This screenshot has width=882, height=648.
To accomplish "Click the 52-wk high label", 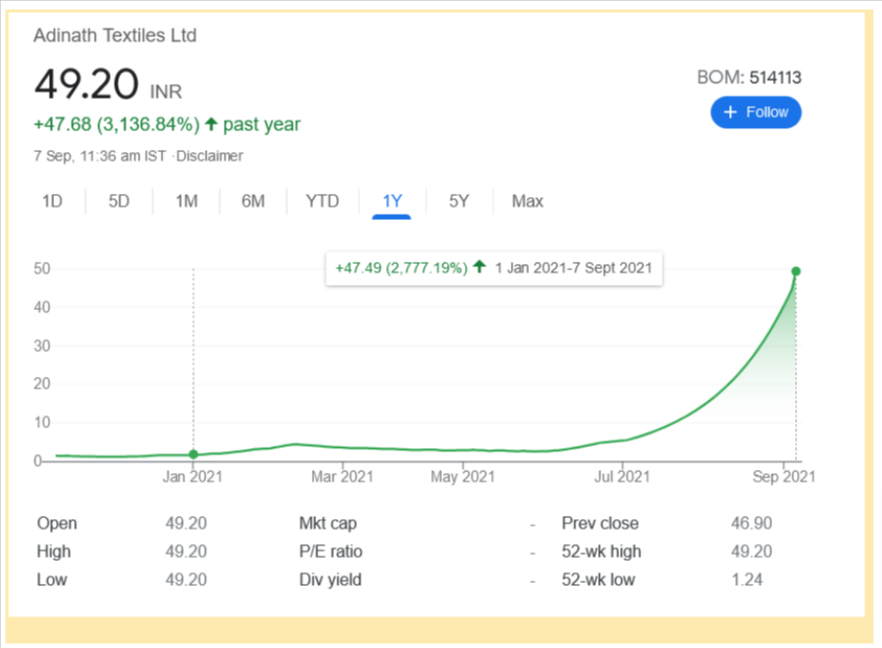I will pyautogui.click(x=601, y=551).
